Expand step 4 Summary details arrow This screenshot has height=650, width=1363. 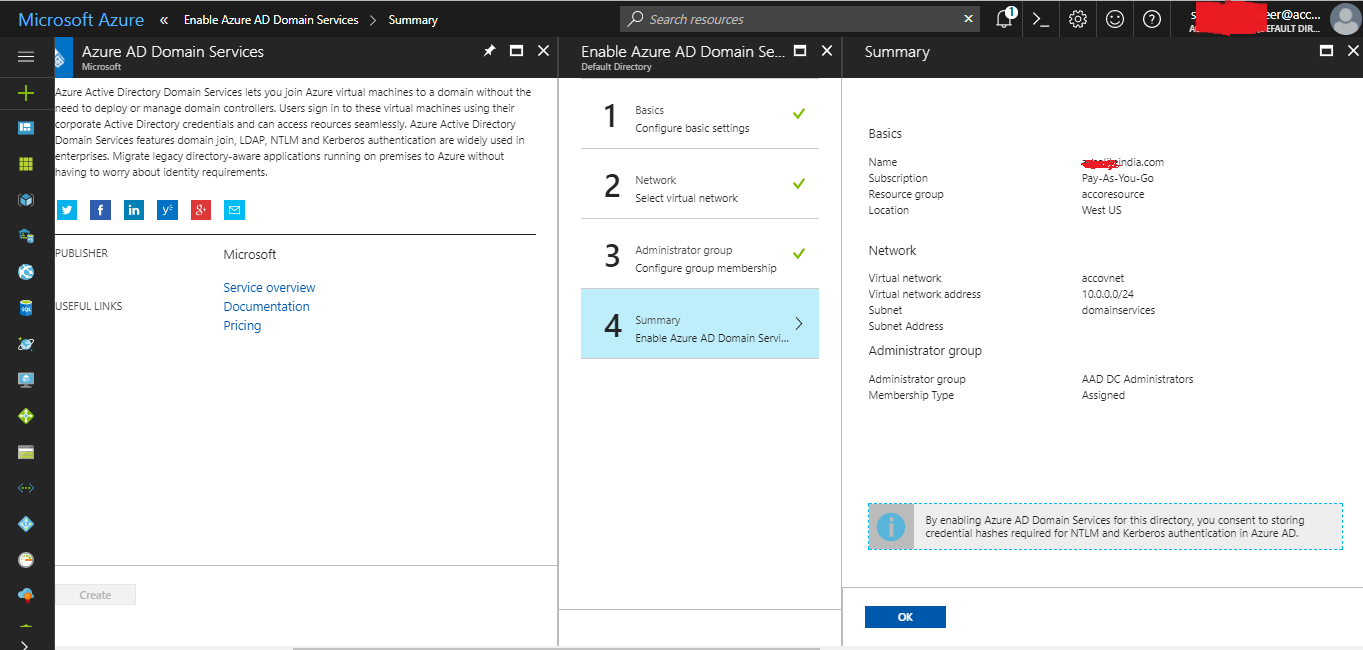[798, 322]
